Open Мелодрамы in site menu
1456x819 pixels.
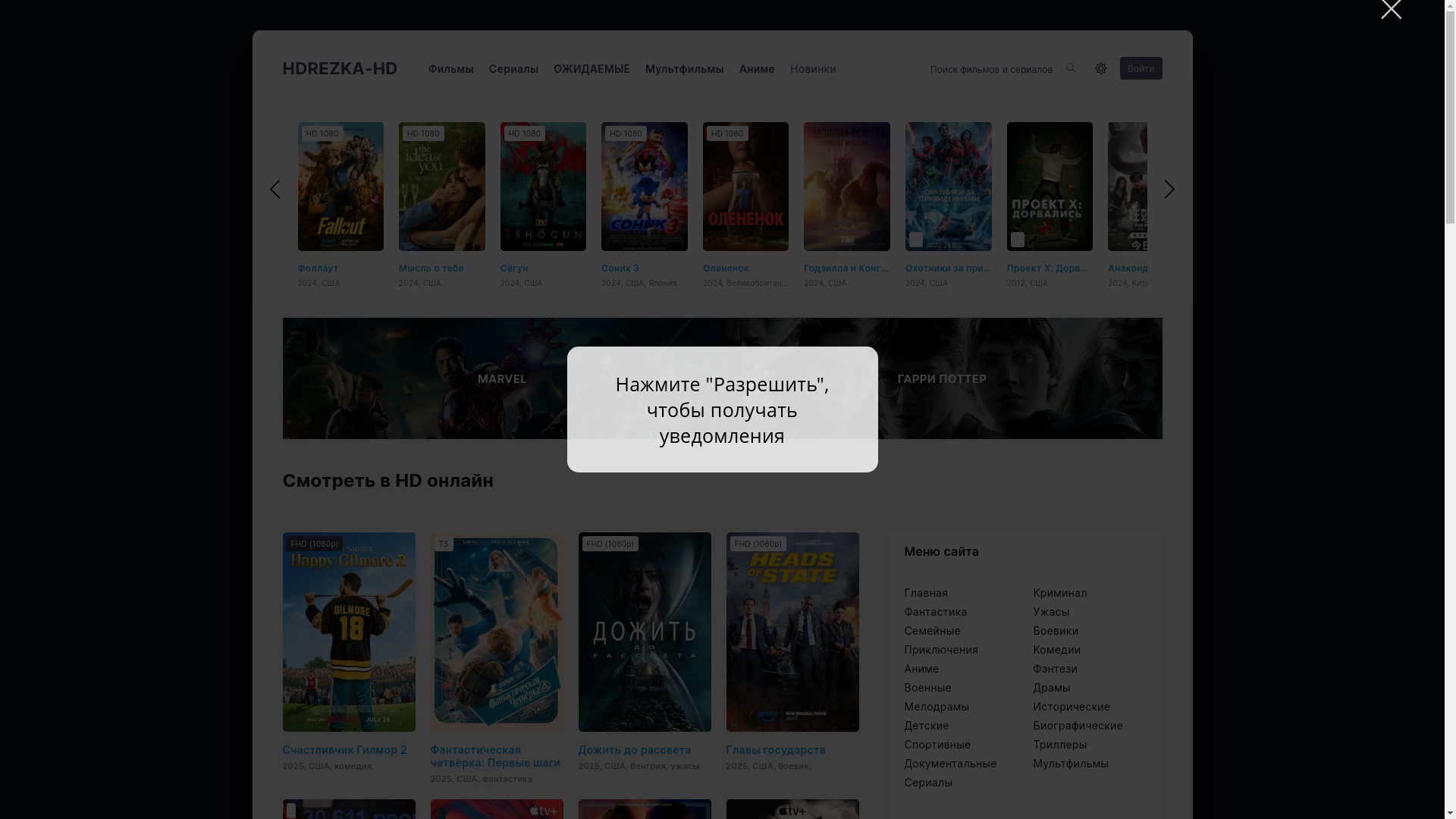937,707
